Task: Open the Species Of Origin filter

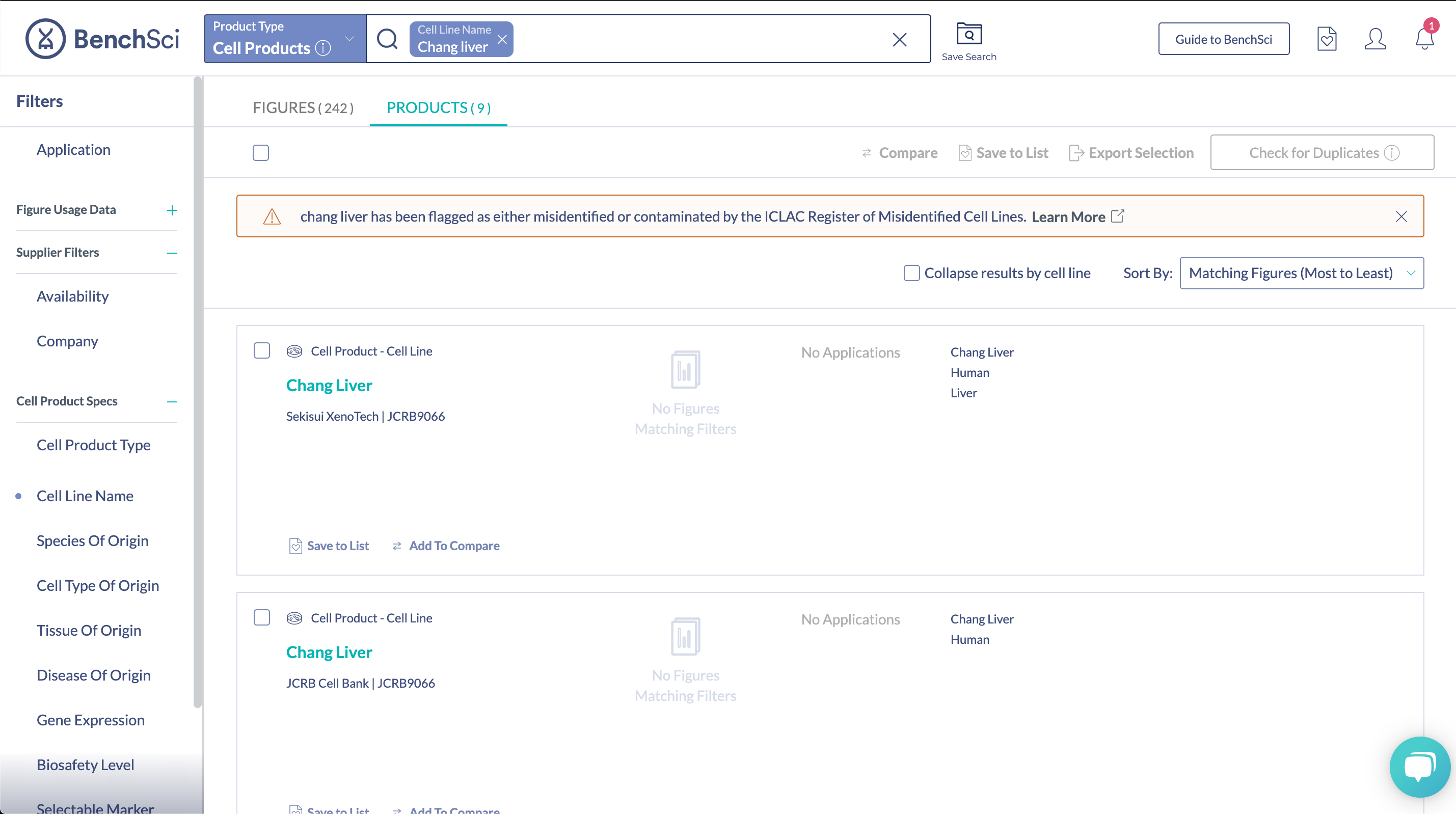Action: point(93,540)
